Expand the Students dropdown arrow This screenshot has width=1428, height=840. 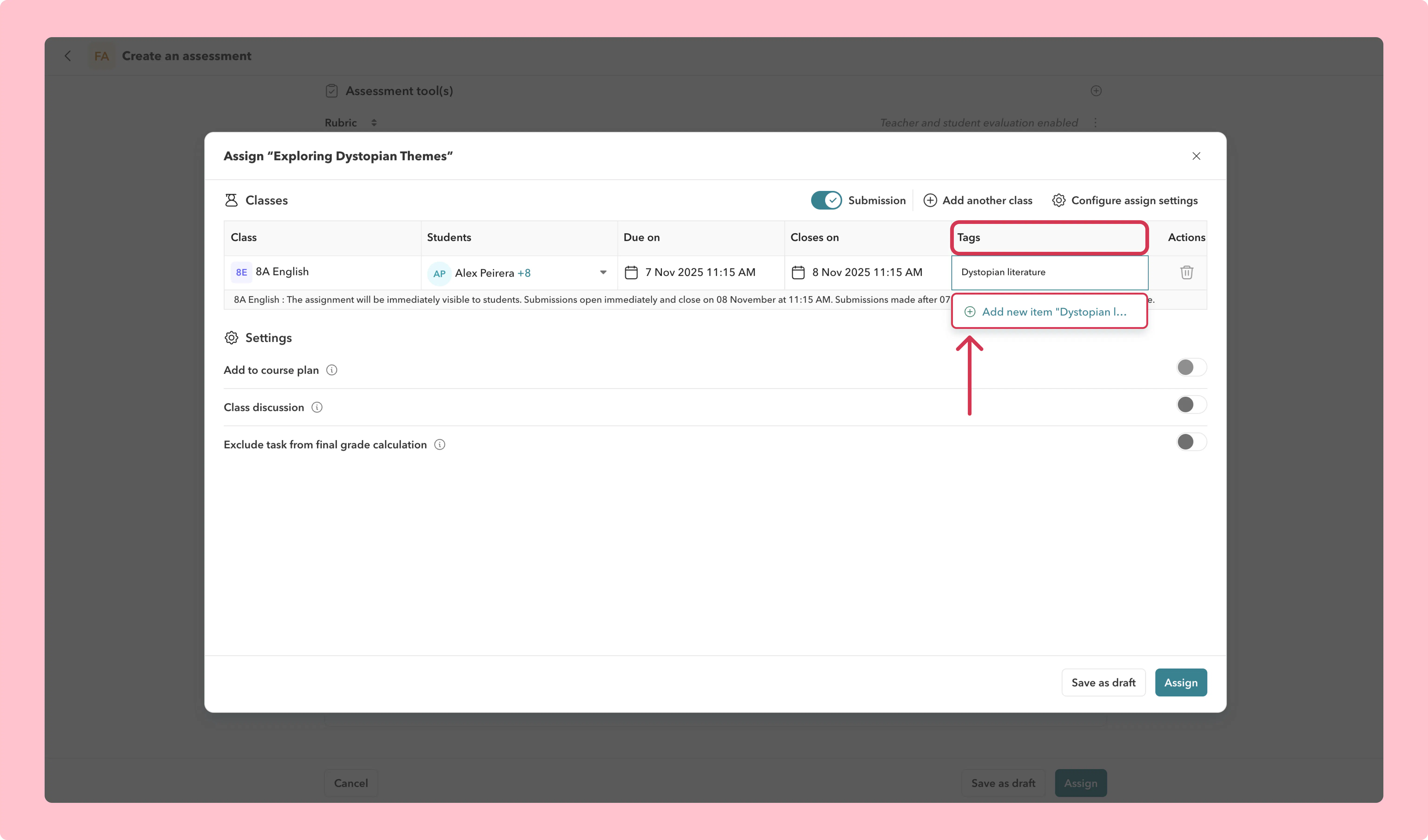pyautogui.click(x=603, y=272)
